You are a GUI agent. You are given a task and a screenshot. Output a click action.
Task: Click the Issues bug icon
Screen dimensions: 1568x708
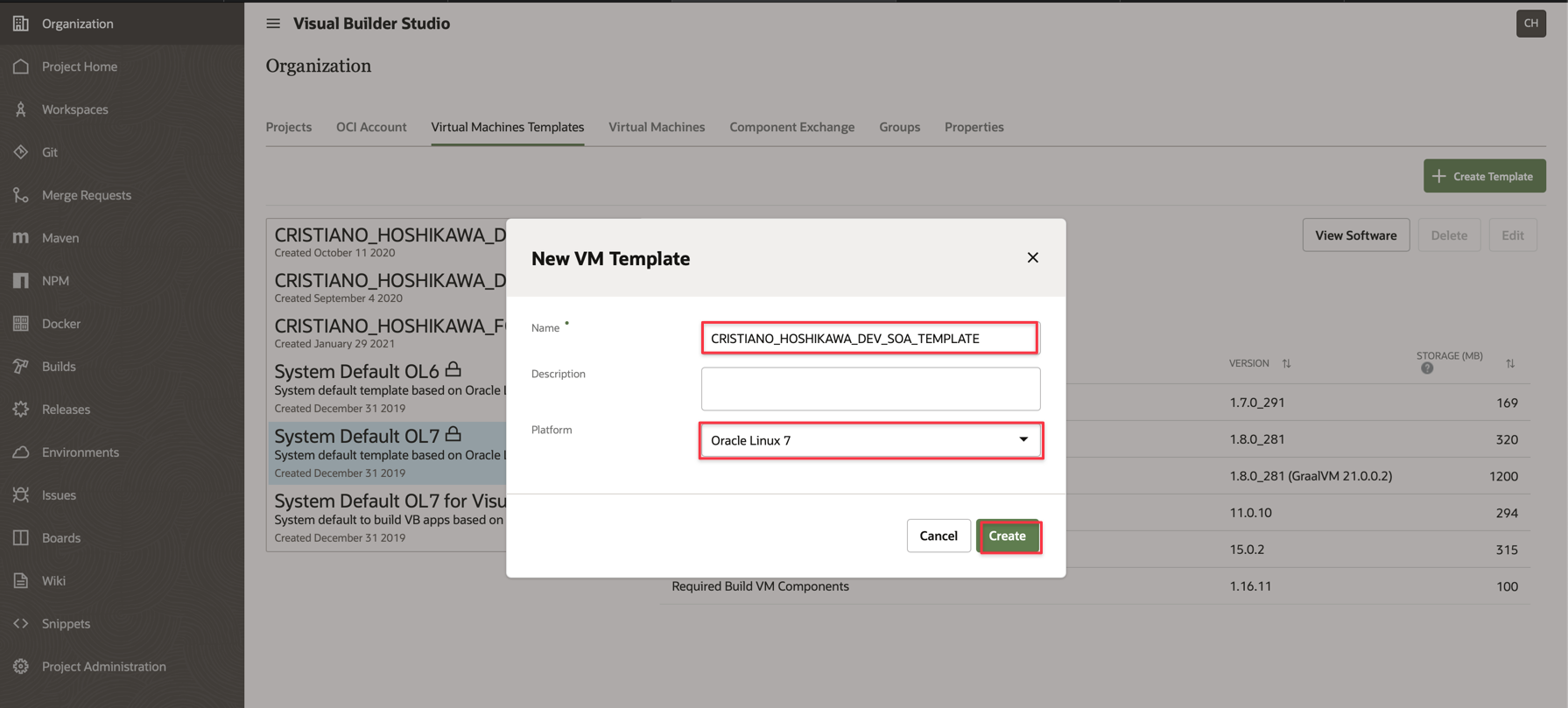[x=21, y=495]
